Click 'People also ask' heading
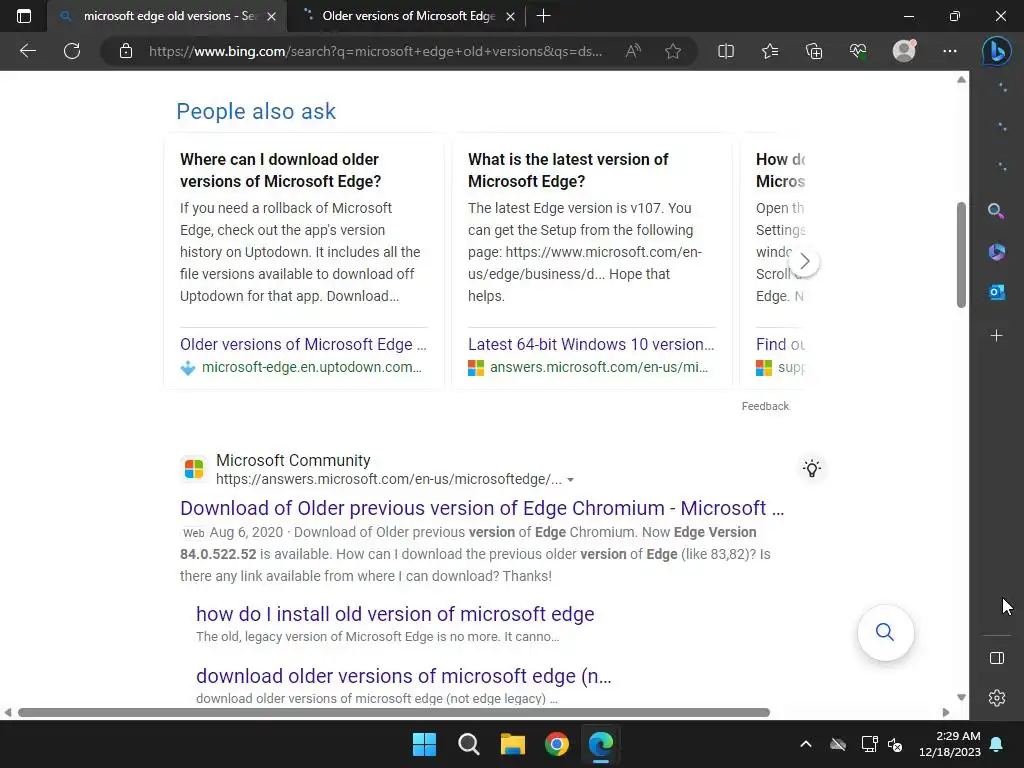 [x=256, y=111]
